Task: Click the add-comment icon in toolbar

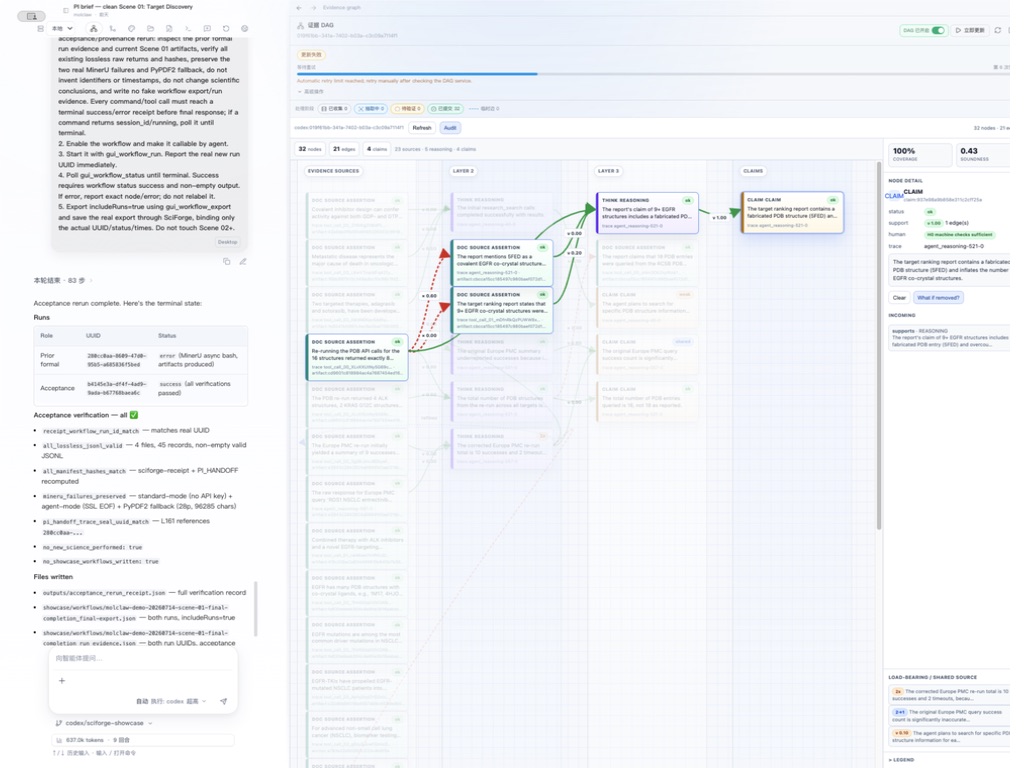Action: pos(207,29)
